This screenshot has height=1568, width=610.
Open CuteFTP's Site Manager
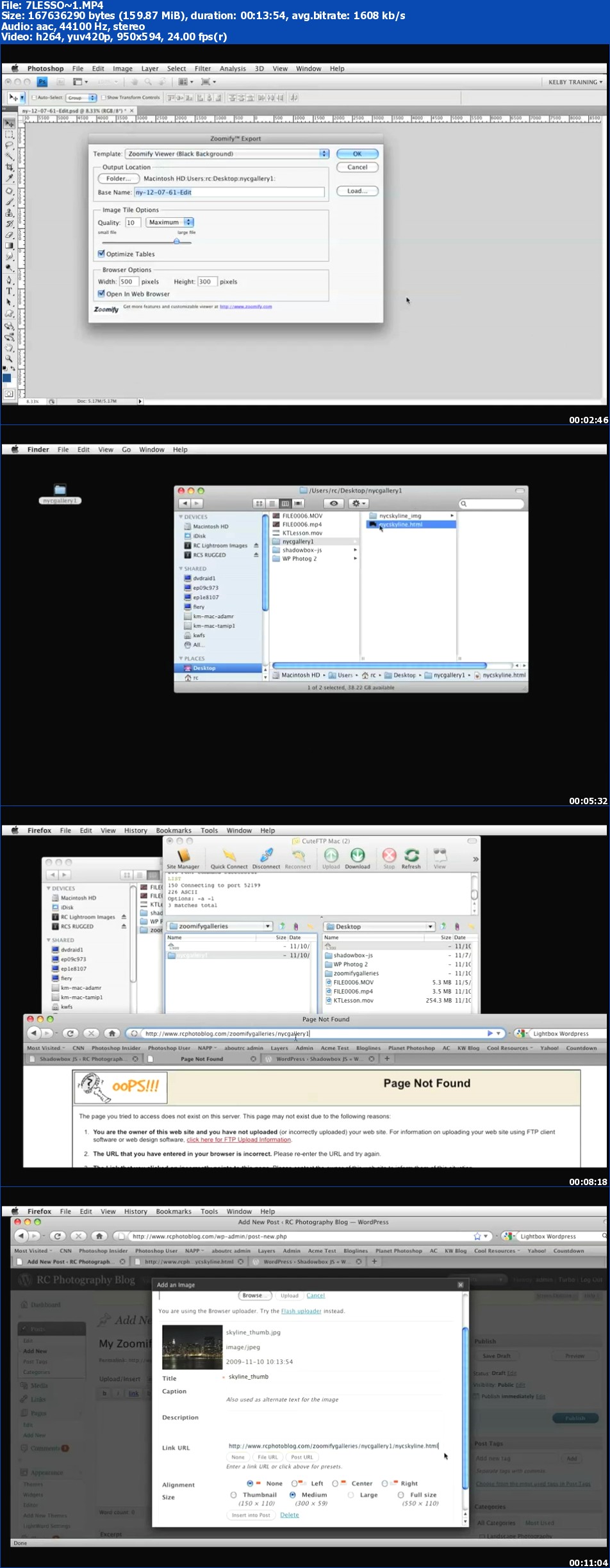[183, 859]
